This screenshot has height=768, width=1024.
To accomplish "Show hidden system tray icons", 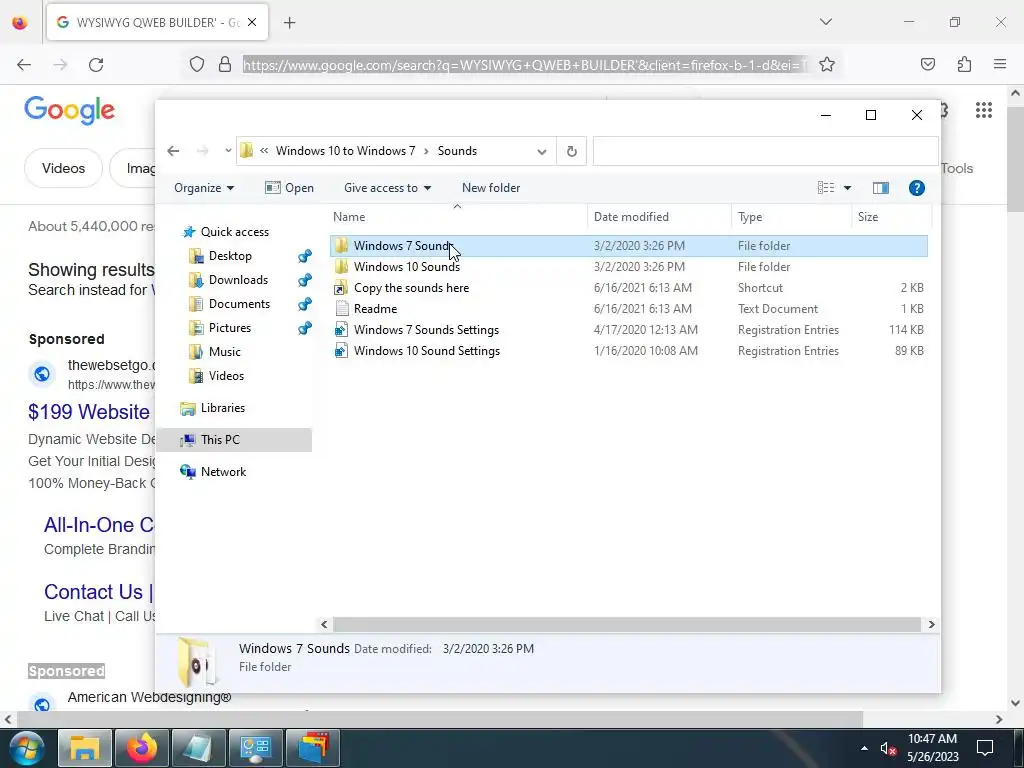I will [864, 748].
